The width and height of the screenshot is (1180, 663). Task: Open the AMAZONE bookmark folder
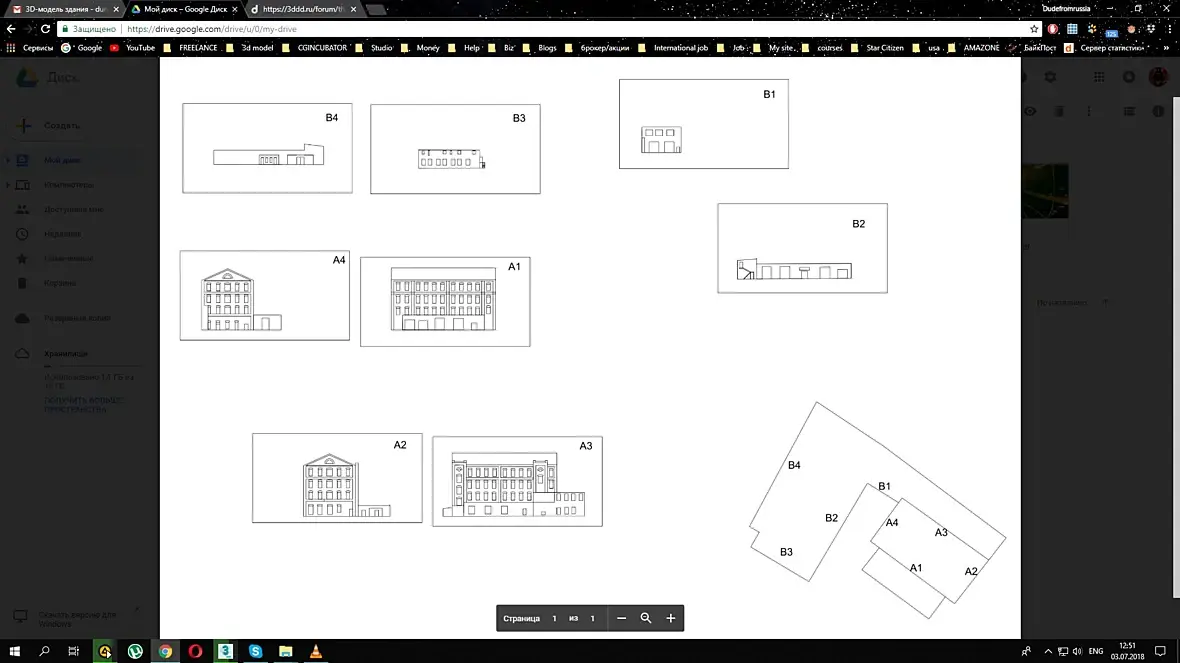coord(974,47)
